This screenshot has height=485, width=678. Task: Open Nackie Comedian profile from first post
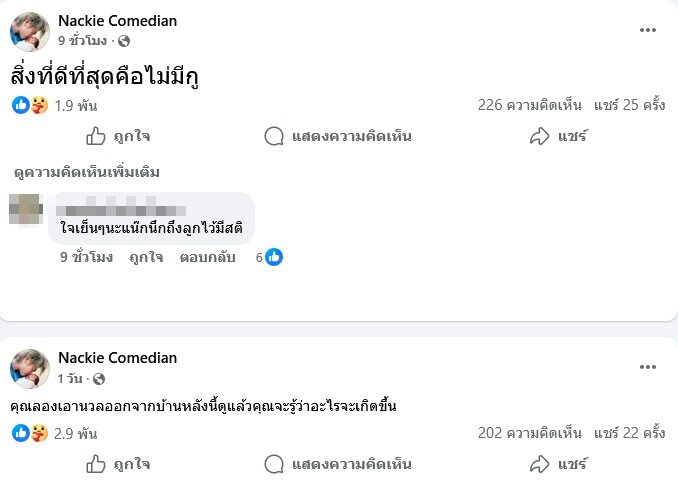click(117, 20)
